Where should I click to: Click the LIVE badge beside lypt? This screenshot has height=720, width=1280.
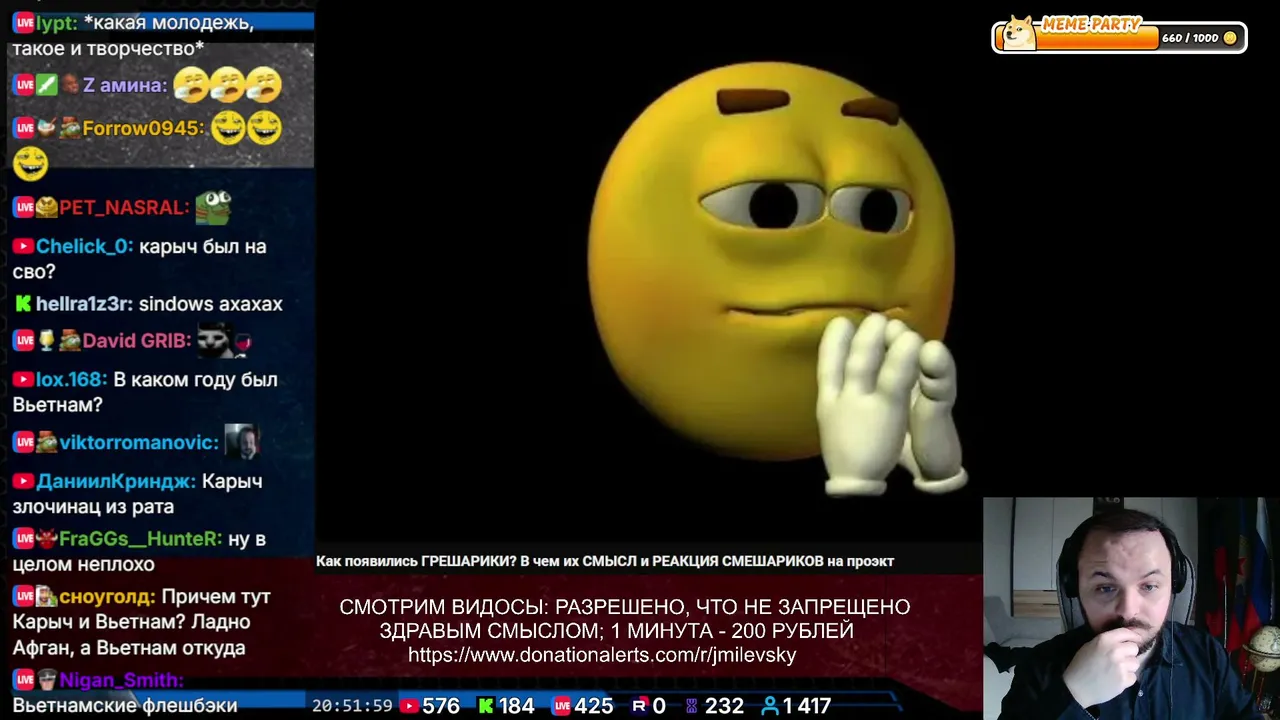pyautogui.click(x=23, y=23)
